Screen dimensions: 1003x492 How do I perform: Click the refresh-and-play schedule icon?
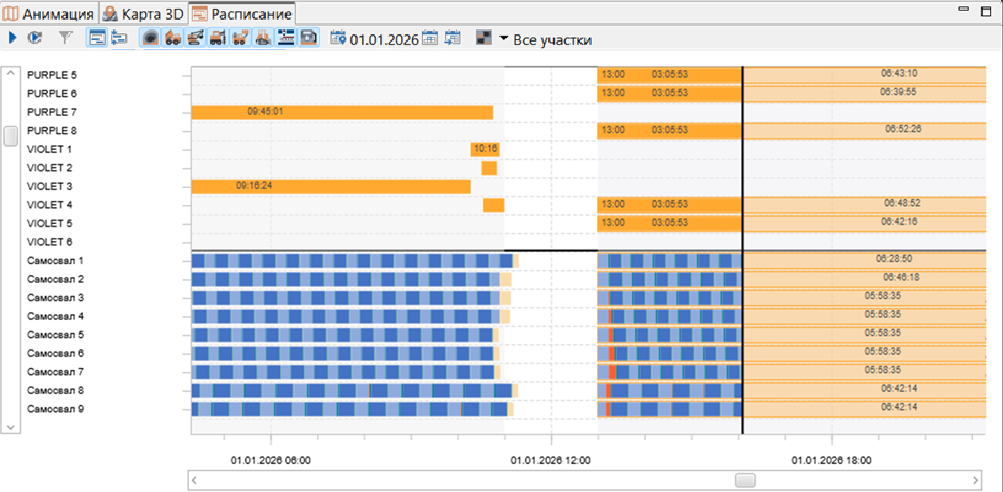[35, 38]
